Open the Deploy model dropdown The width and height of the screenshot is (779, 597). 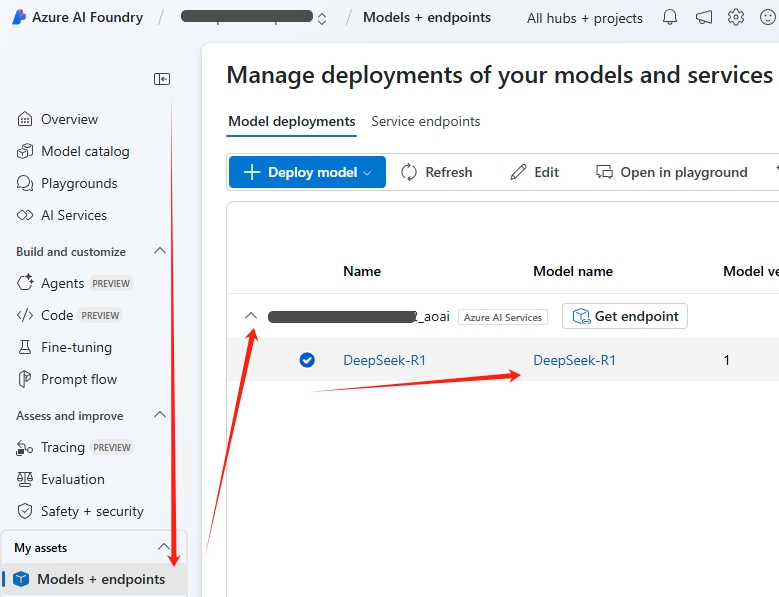[307, 172]
